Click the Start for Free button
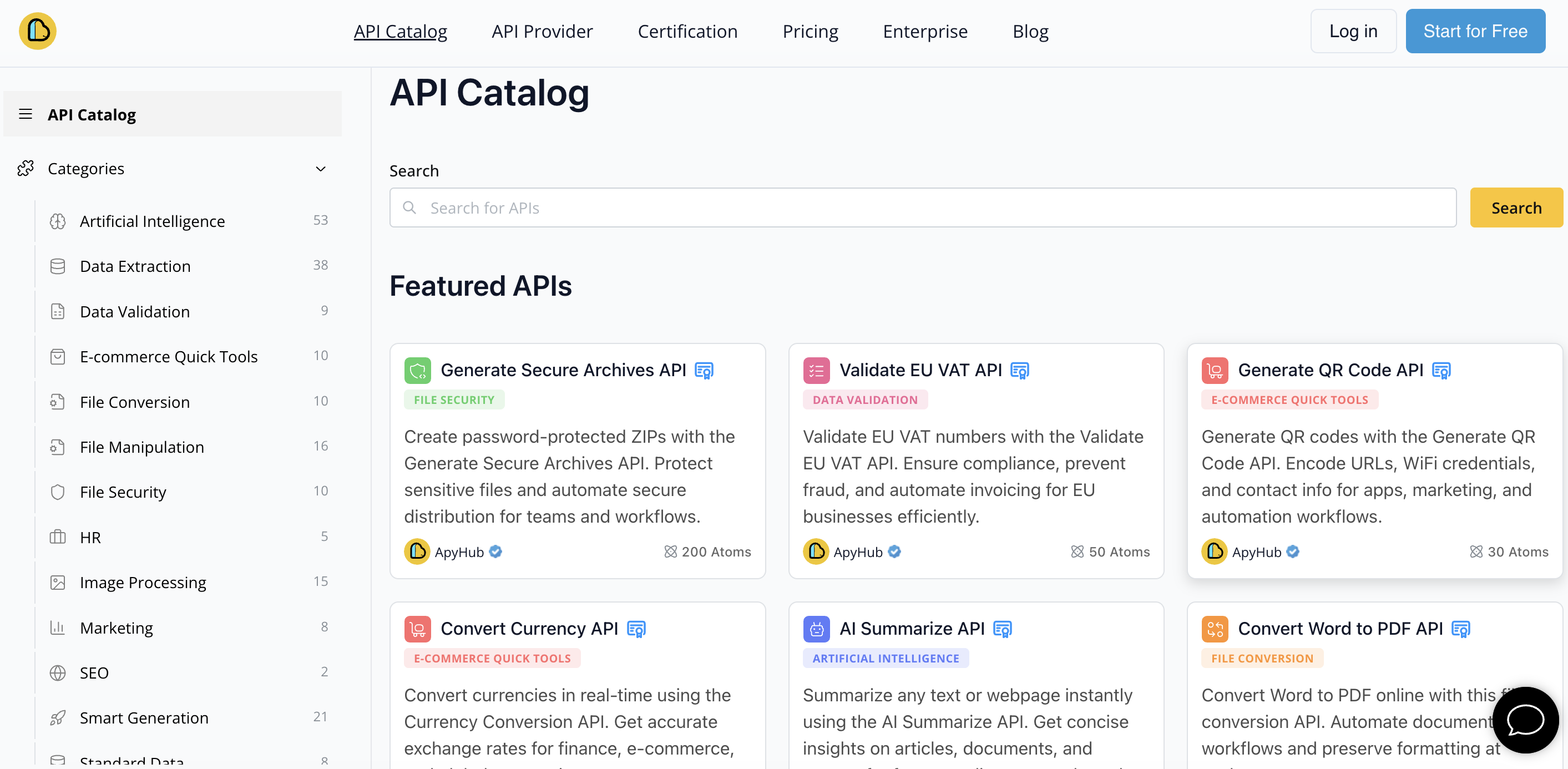The image size is (1568, 769). [1475, 31]
